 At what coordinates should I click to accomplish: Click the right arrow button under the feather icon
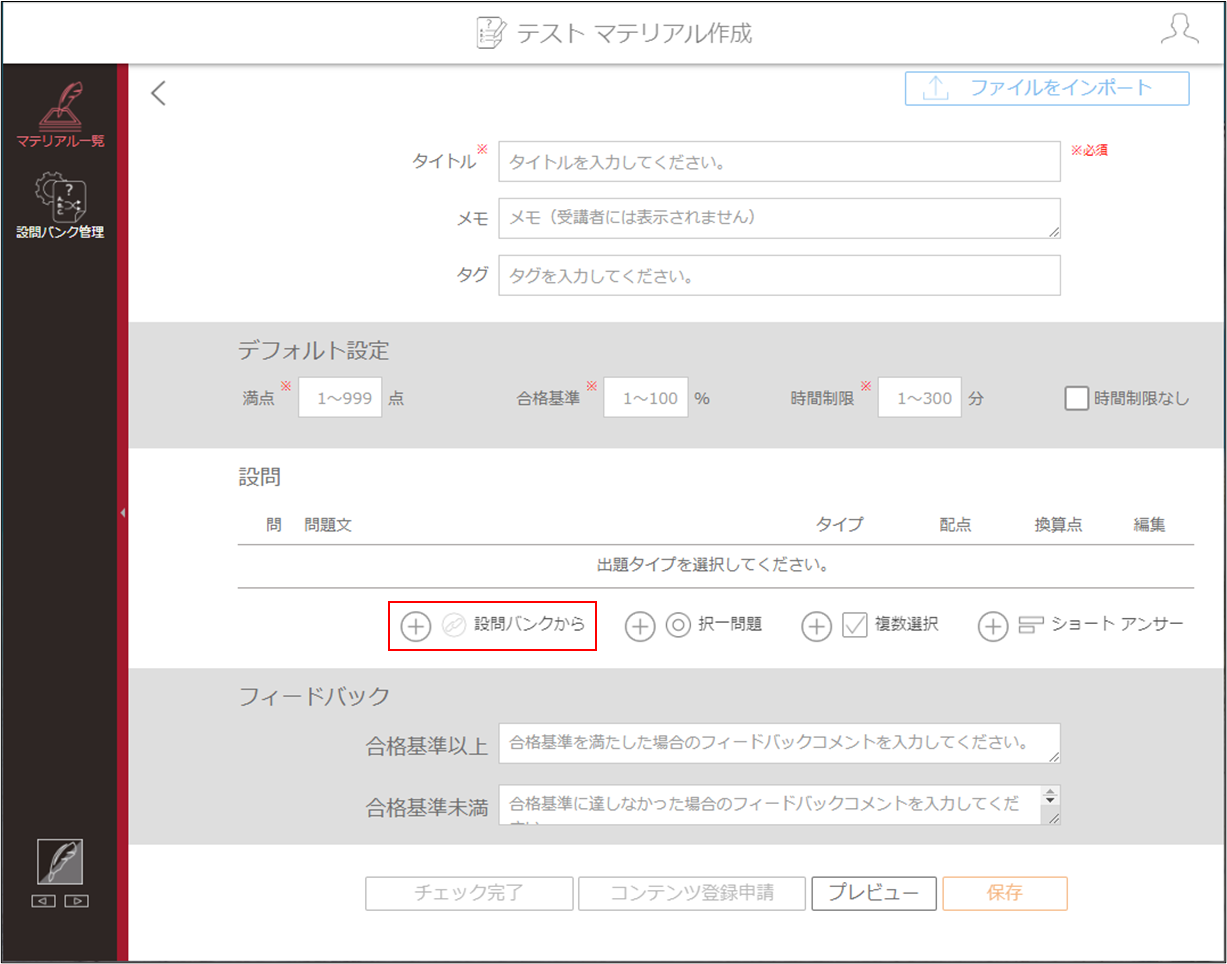(x=77, y=901)
